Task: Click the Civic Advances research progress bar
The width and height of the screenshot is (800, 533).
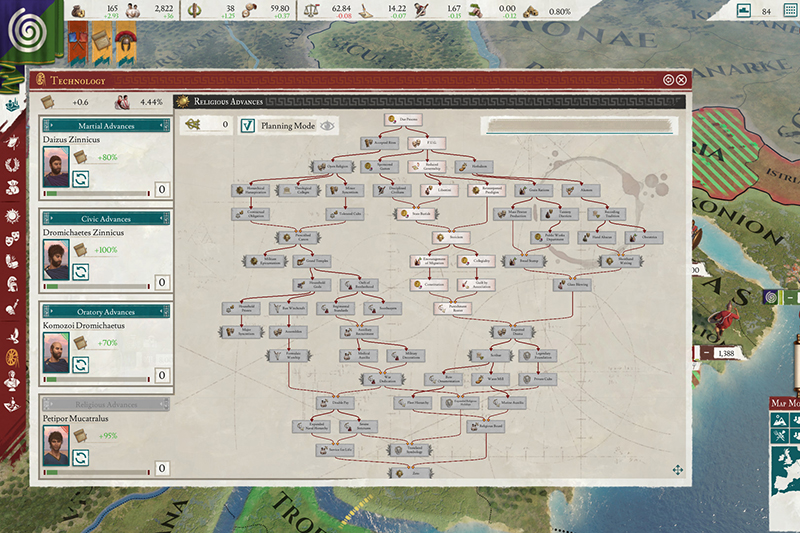Action: [x=97, y=286]
